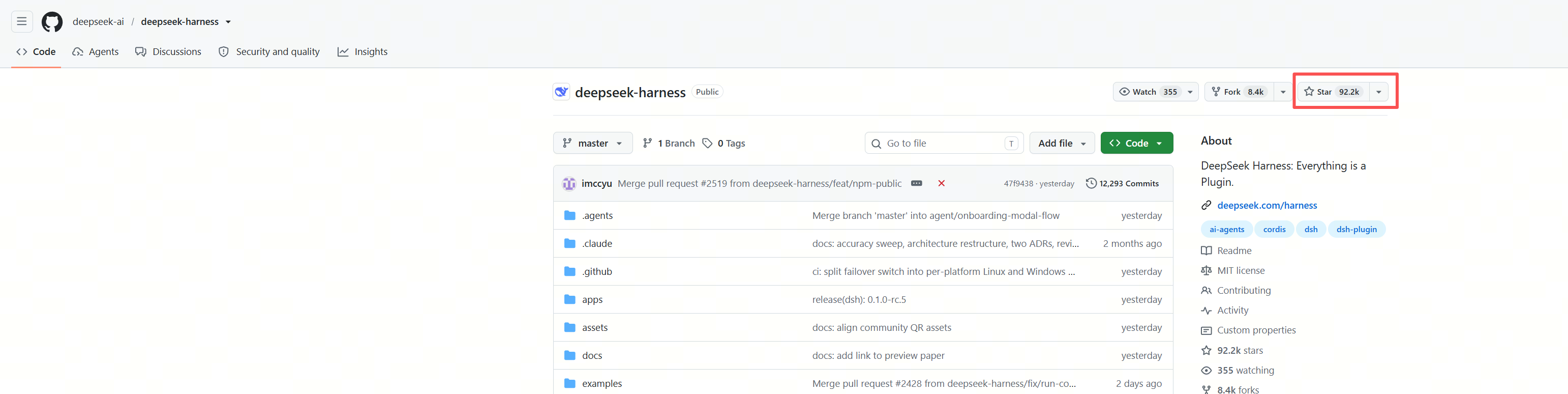
Task: Open the examples folder
Action: 602,384
